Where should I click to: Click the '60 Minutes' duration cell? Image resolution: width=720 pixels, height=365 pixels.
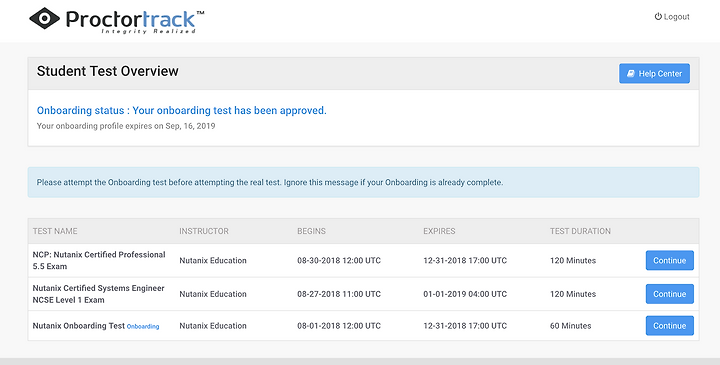coord(571,326)
